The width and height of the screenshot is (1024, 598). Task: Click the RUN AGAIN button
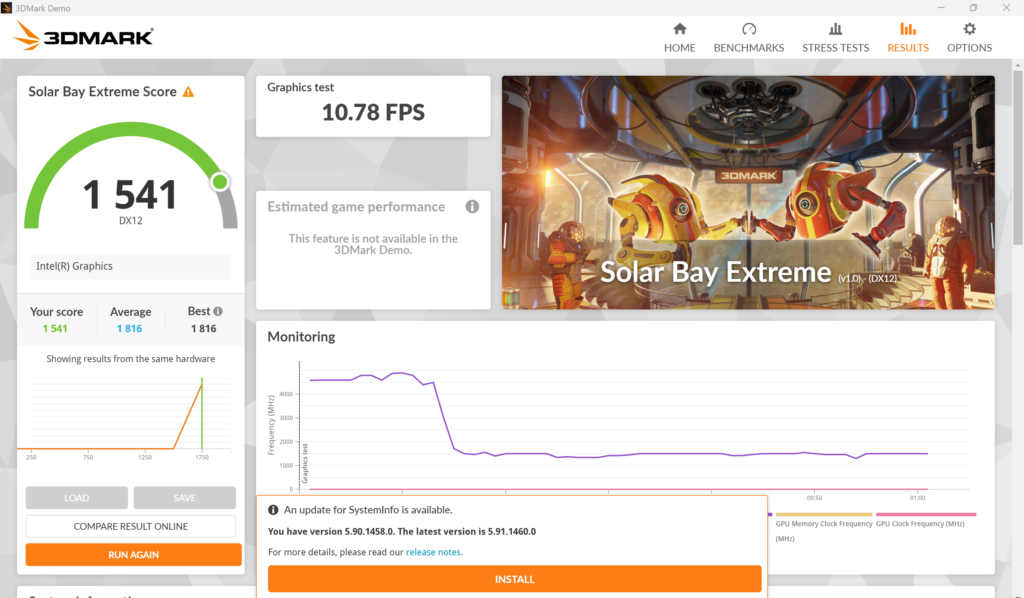coord(133,554)
